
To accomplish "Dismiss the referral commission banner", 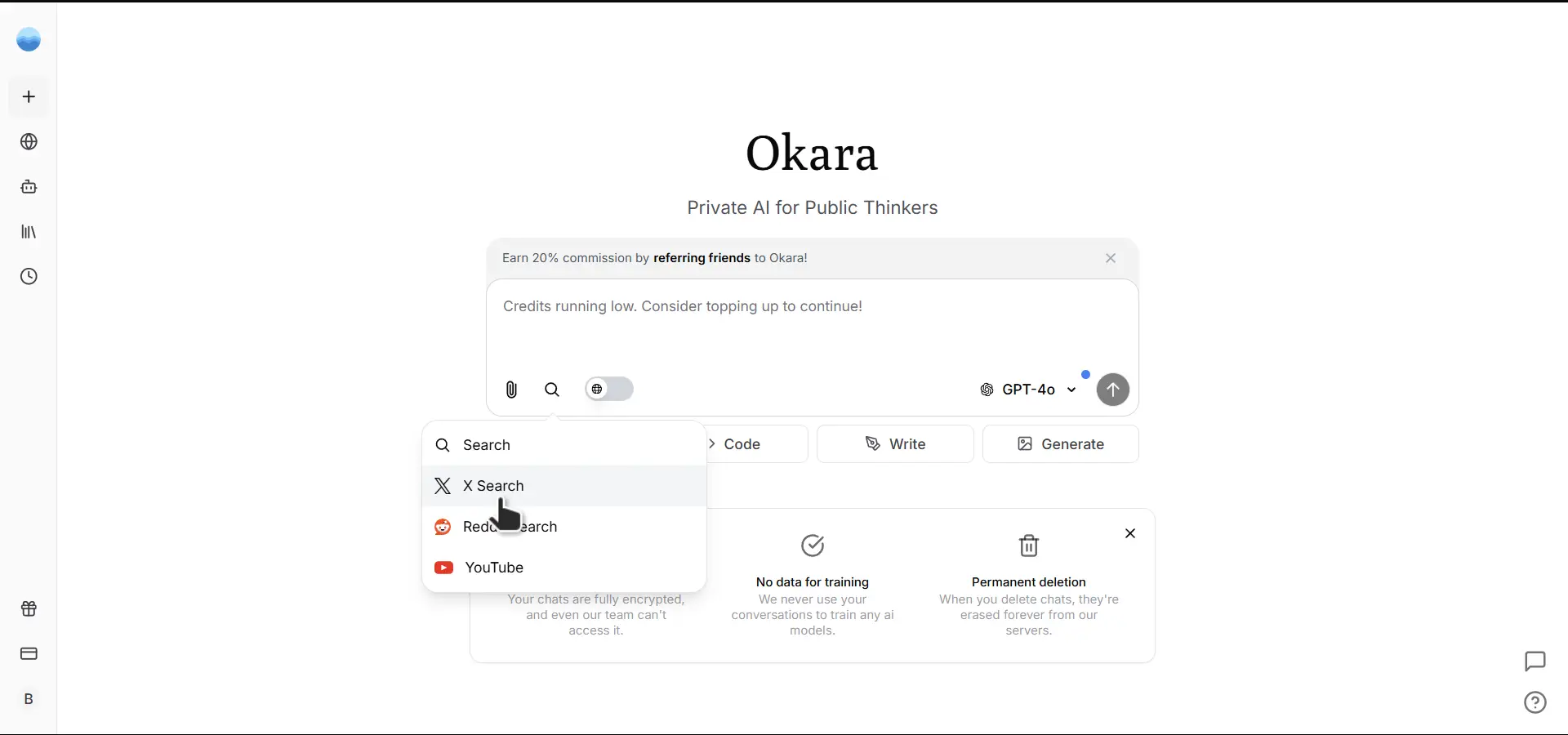I will coord(1111,258).
